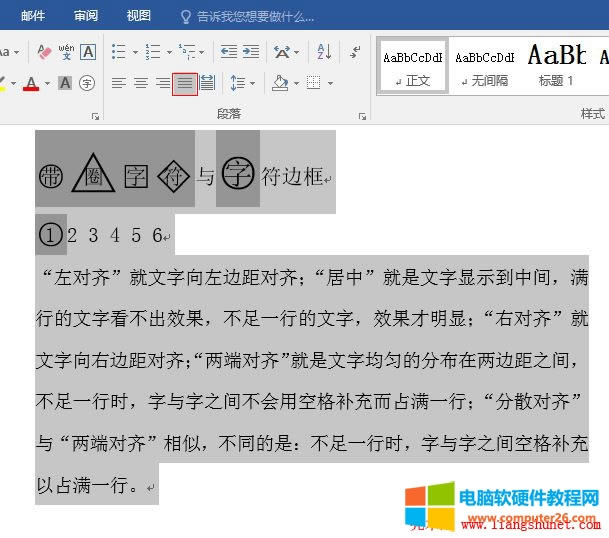Toggle Align Left for the paragraph
Image resolution: width=609 pixels, height=538 pixels.
click(x=119, y=83)
